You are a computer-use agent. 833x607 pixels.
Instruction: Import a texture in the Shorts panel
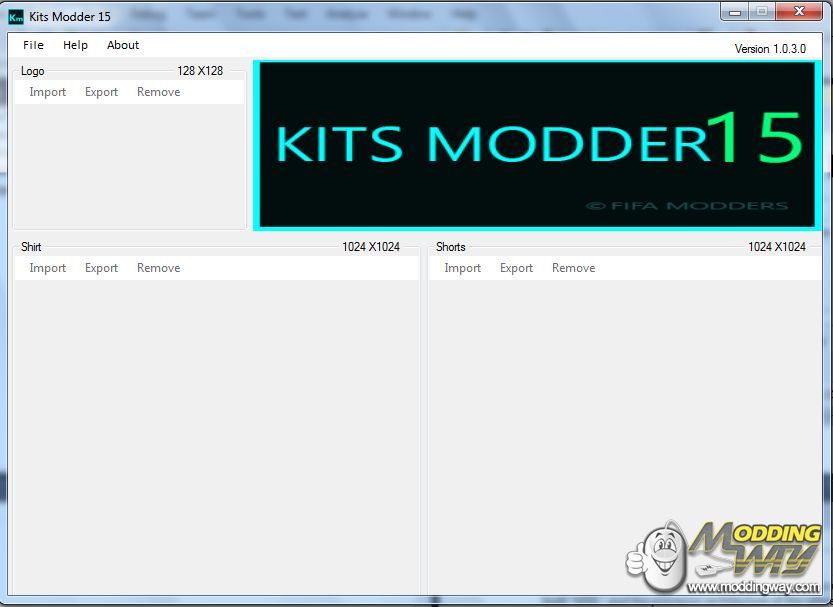click(462, 268)
